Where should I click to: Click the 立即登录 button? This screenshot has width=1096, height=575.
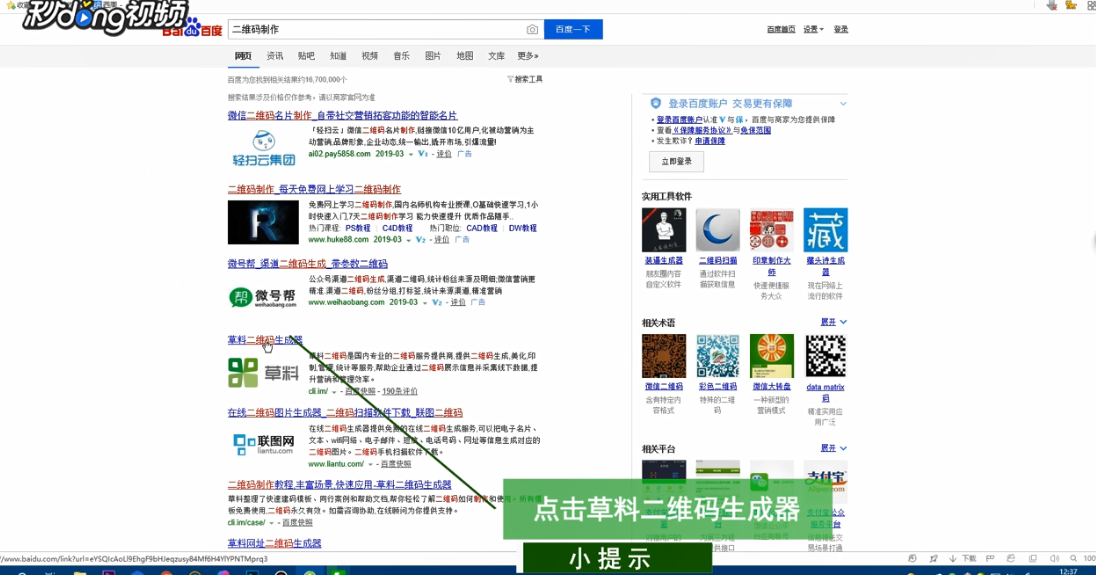pos(676,161)
